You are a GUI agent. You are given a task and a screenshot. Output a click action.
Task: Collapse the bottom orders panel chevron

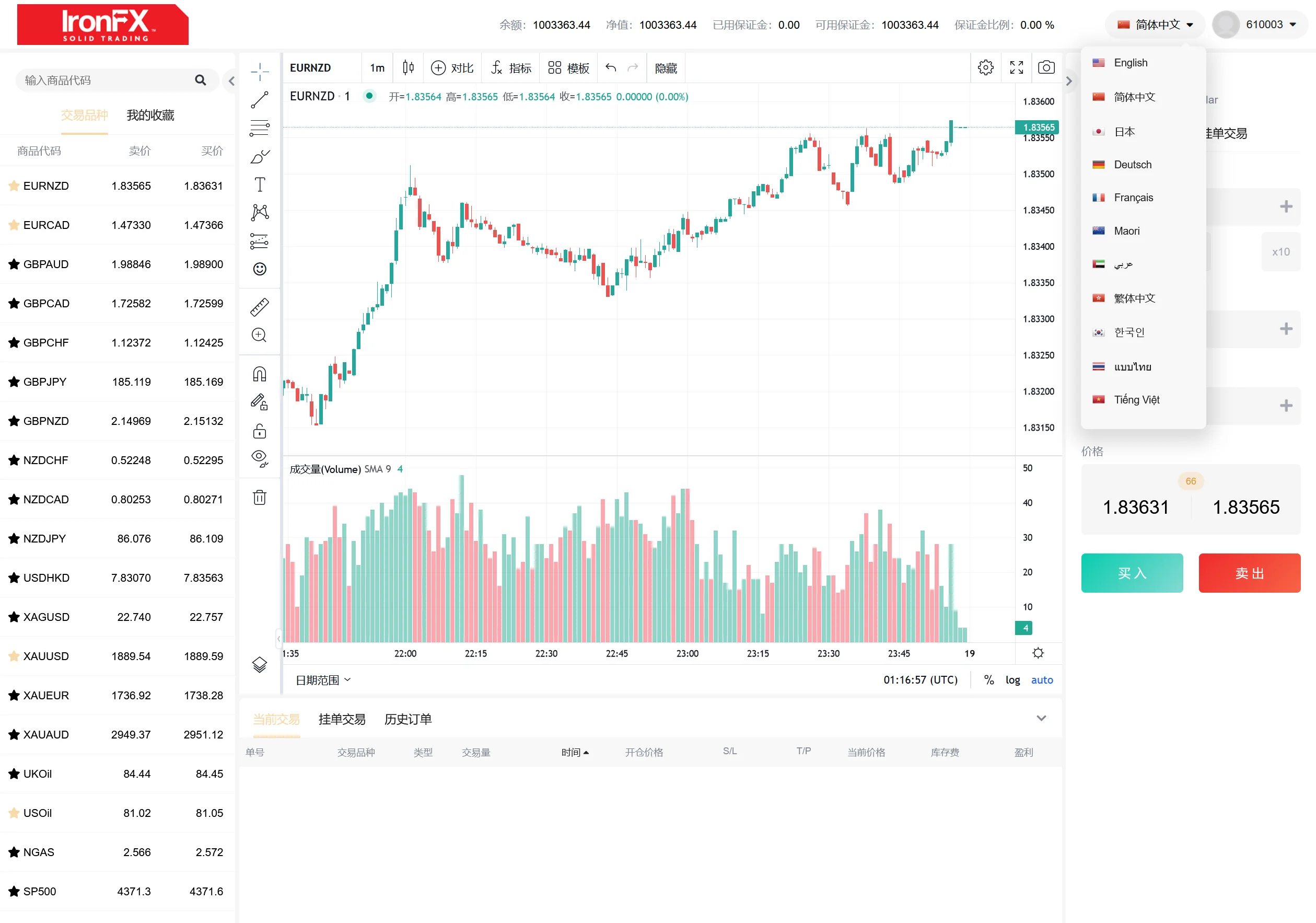(1041, 718)
